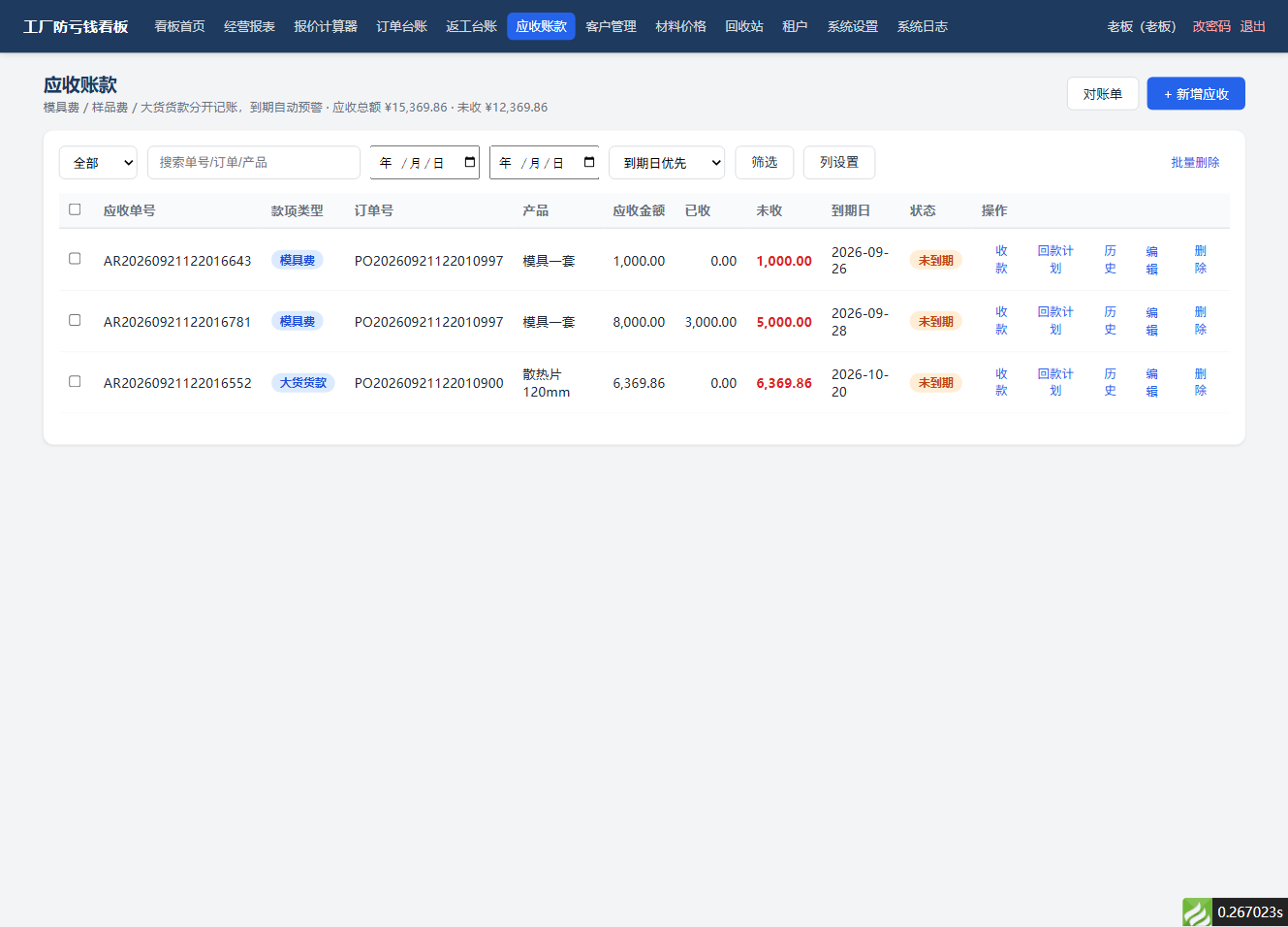Open 报价计算器 from the nav bar

[326, 26]
